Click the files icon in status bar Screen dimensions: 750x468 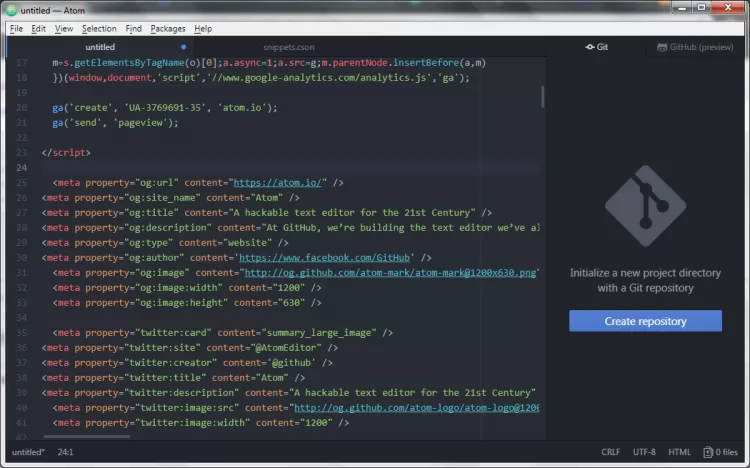(707, 452)
